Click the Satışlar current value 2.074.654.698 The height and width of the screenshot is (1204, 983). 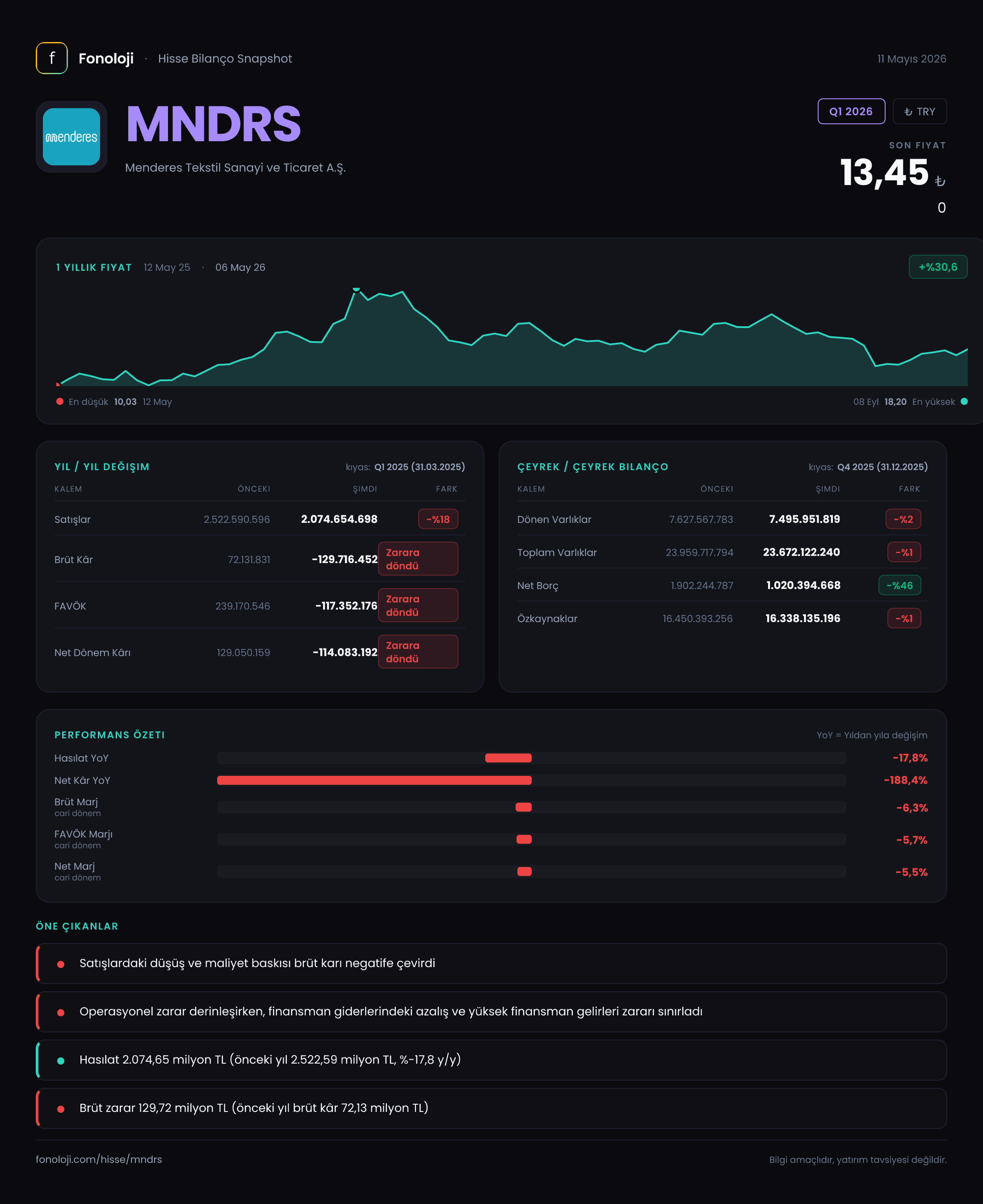339,519
